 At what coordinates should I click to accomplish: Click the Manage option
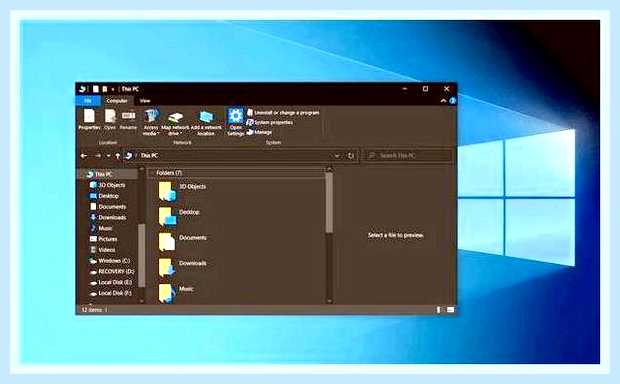click(259, 132)
